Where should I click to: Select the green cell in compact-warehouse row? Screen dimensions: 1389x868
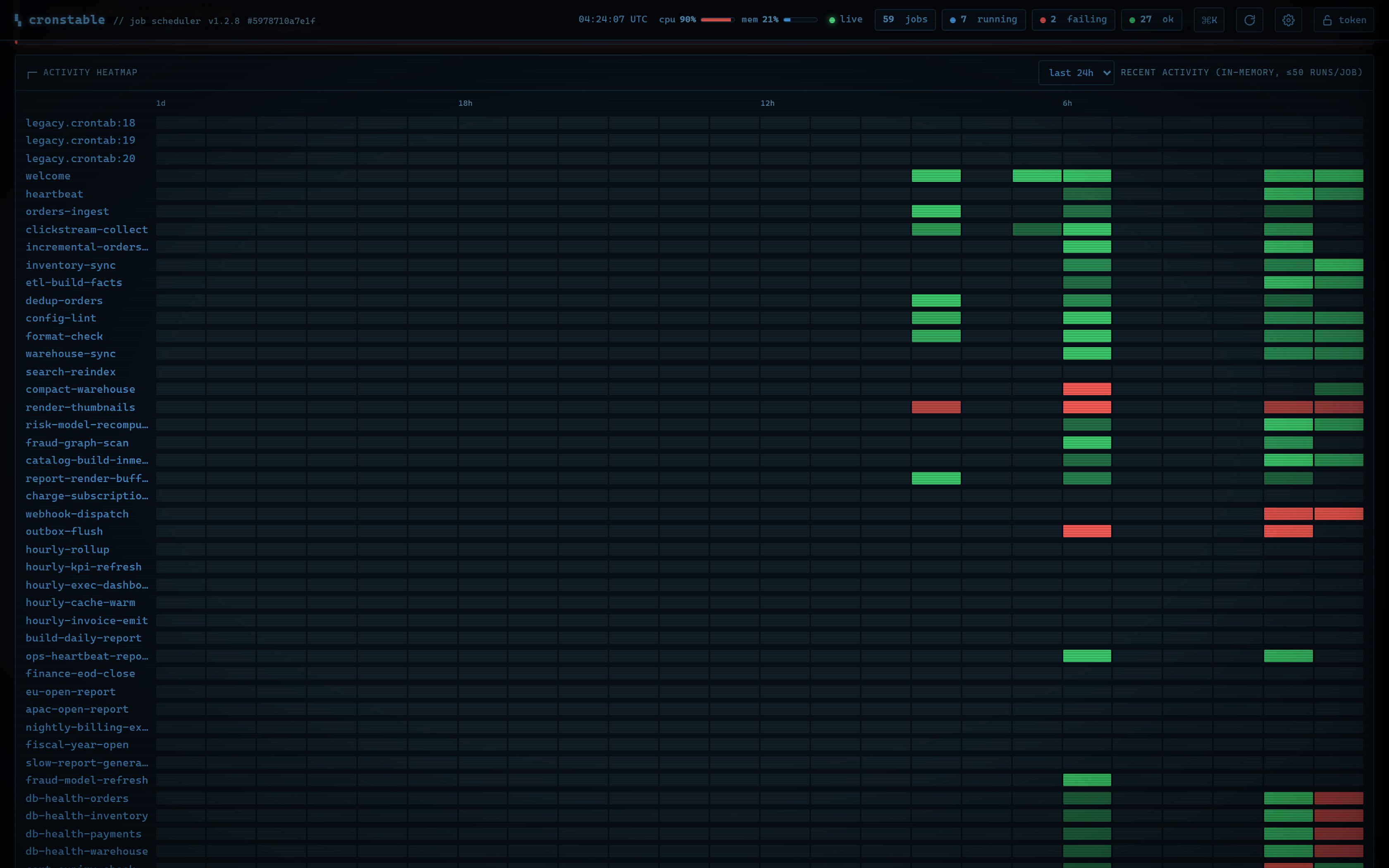click(1339, 389)
